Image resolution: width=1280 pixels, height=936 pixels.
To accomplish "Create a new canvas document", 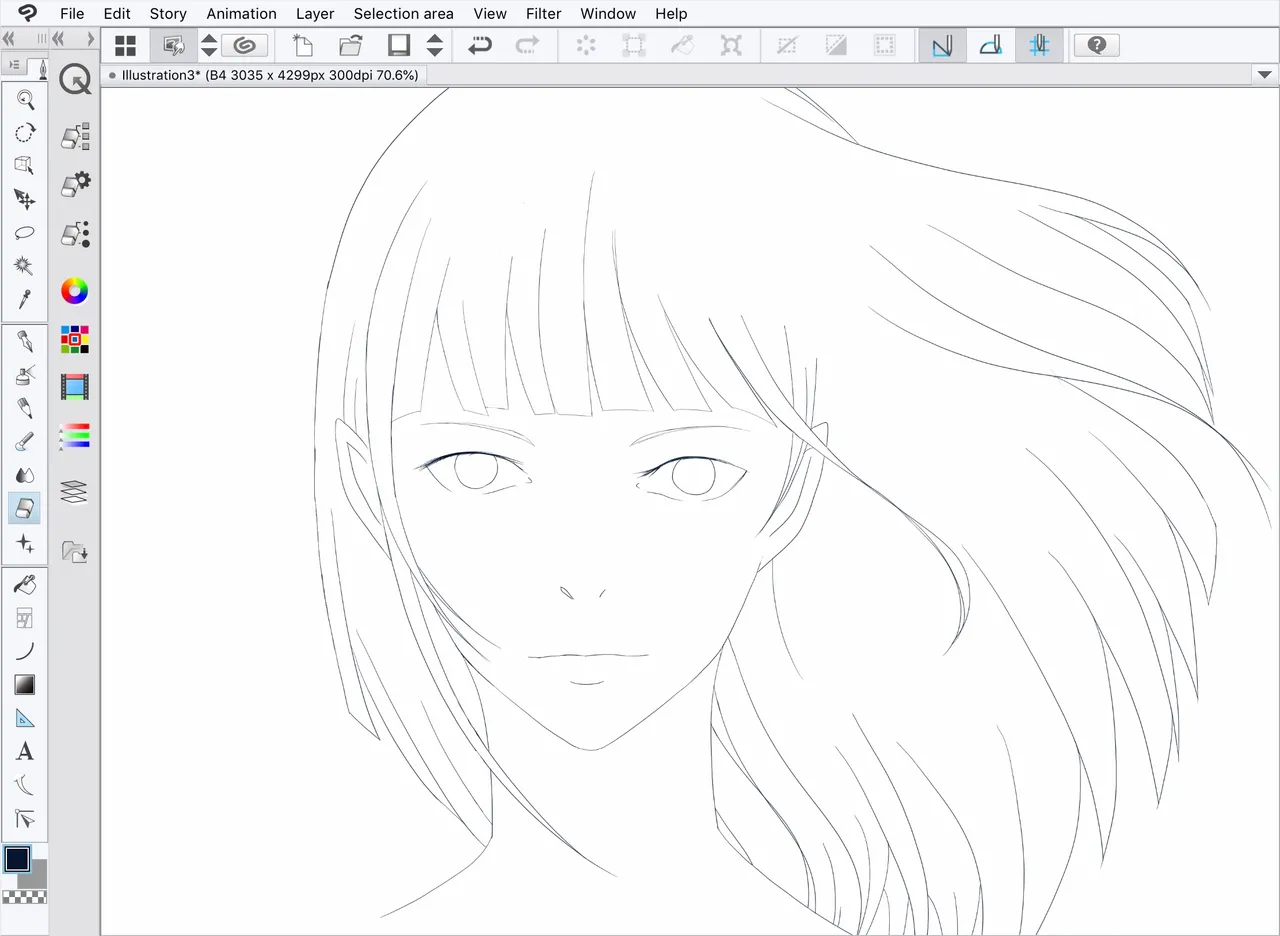I will click(302, 45).
